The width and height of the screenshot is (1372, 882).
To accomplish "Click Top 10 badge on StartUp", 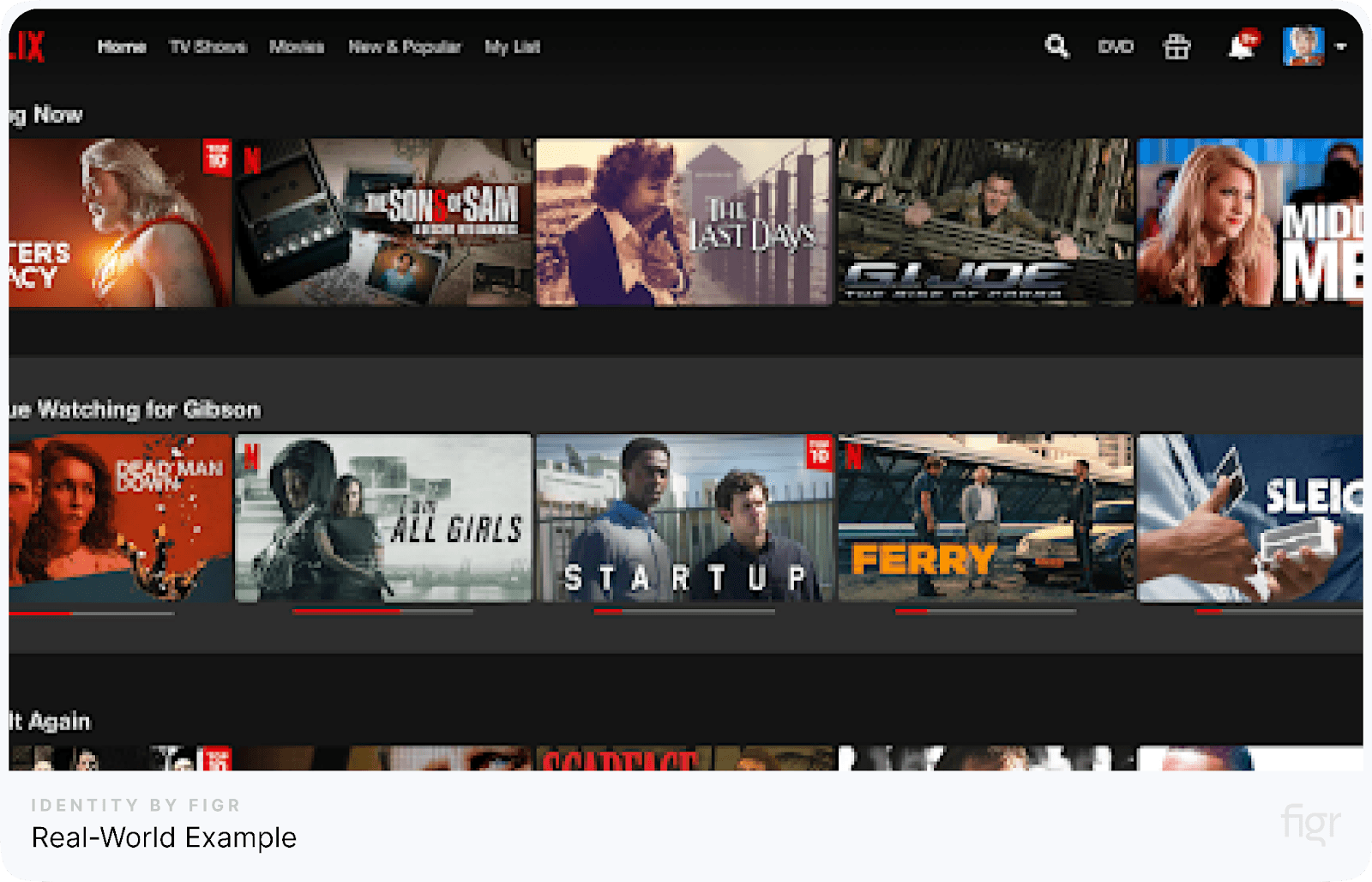I will click(x=819, y=452).
